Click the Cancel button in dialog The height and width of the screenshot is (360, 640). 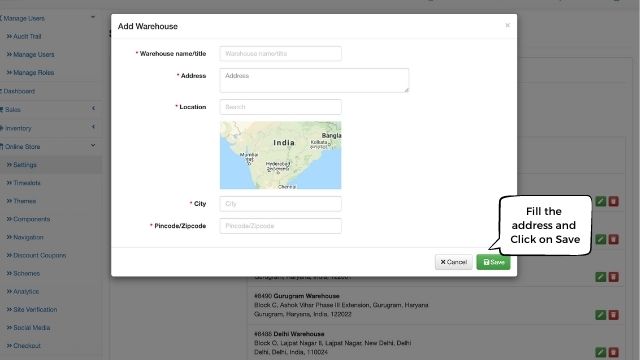[x=453, y=262]
